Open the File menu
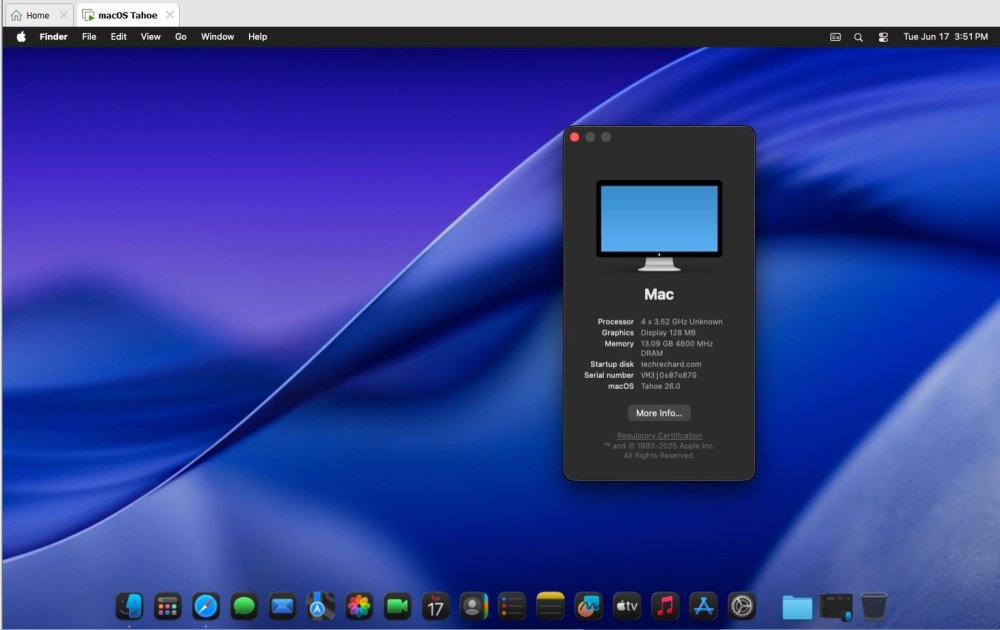Screen dimensions: 1000x630 [x=89, y=37]
